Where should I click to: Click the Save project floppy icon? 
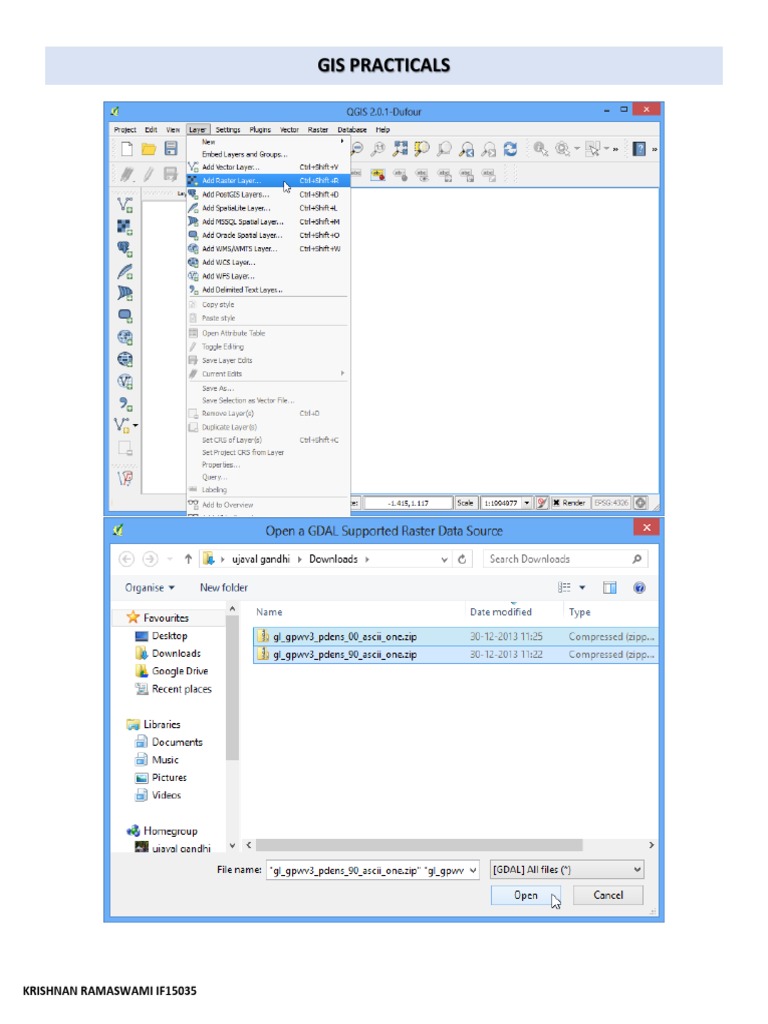[x=170, y=149]
